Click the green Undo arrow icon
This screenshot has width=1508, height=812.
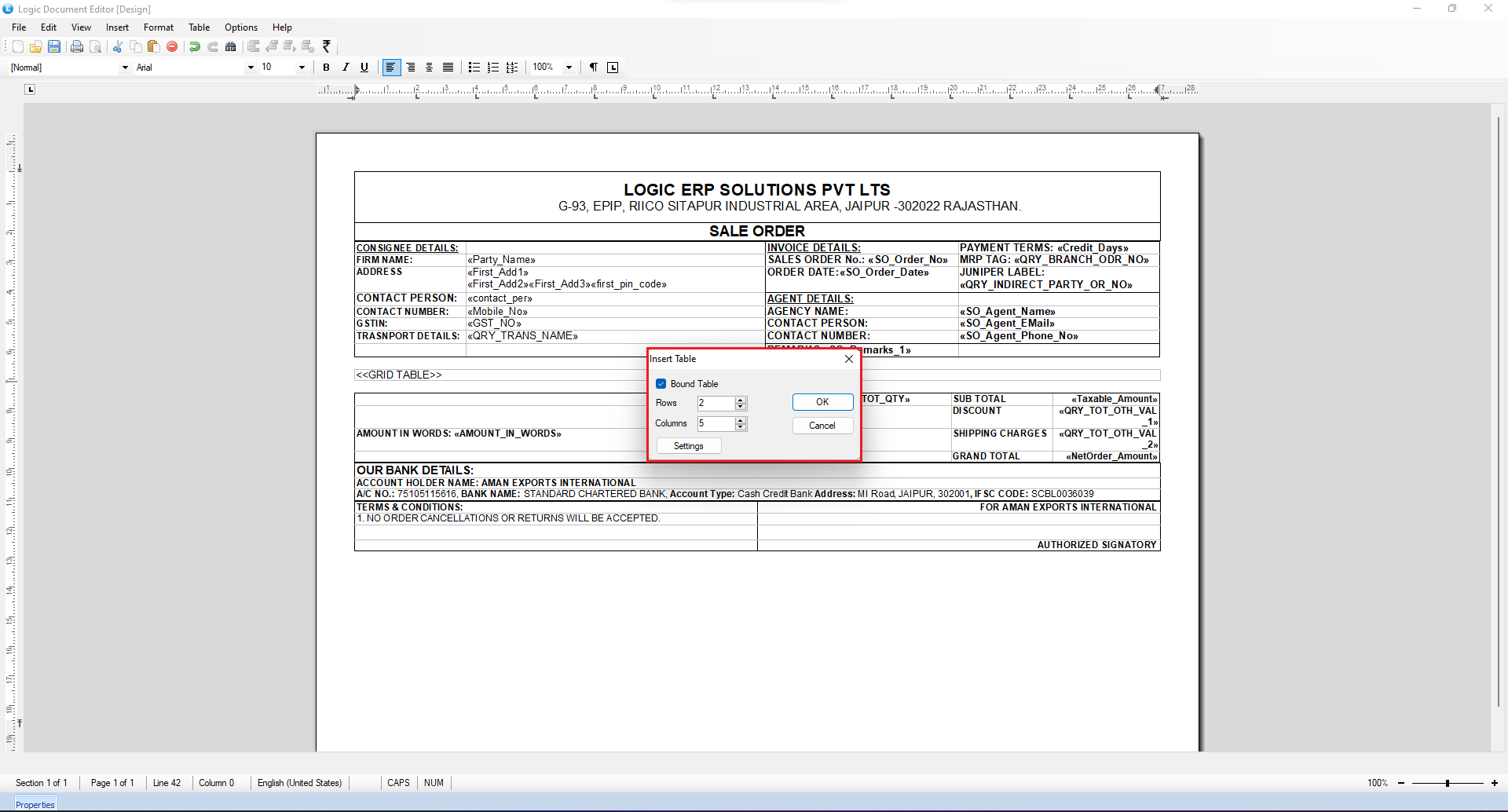[x=195, y=47]
